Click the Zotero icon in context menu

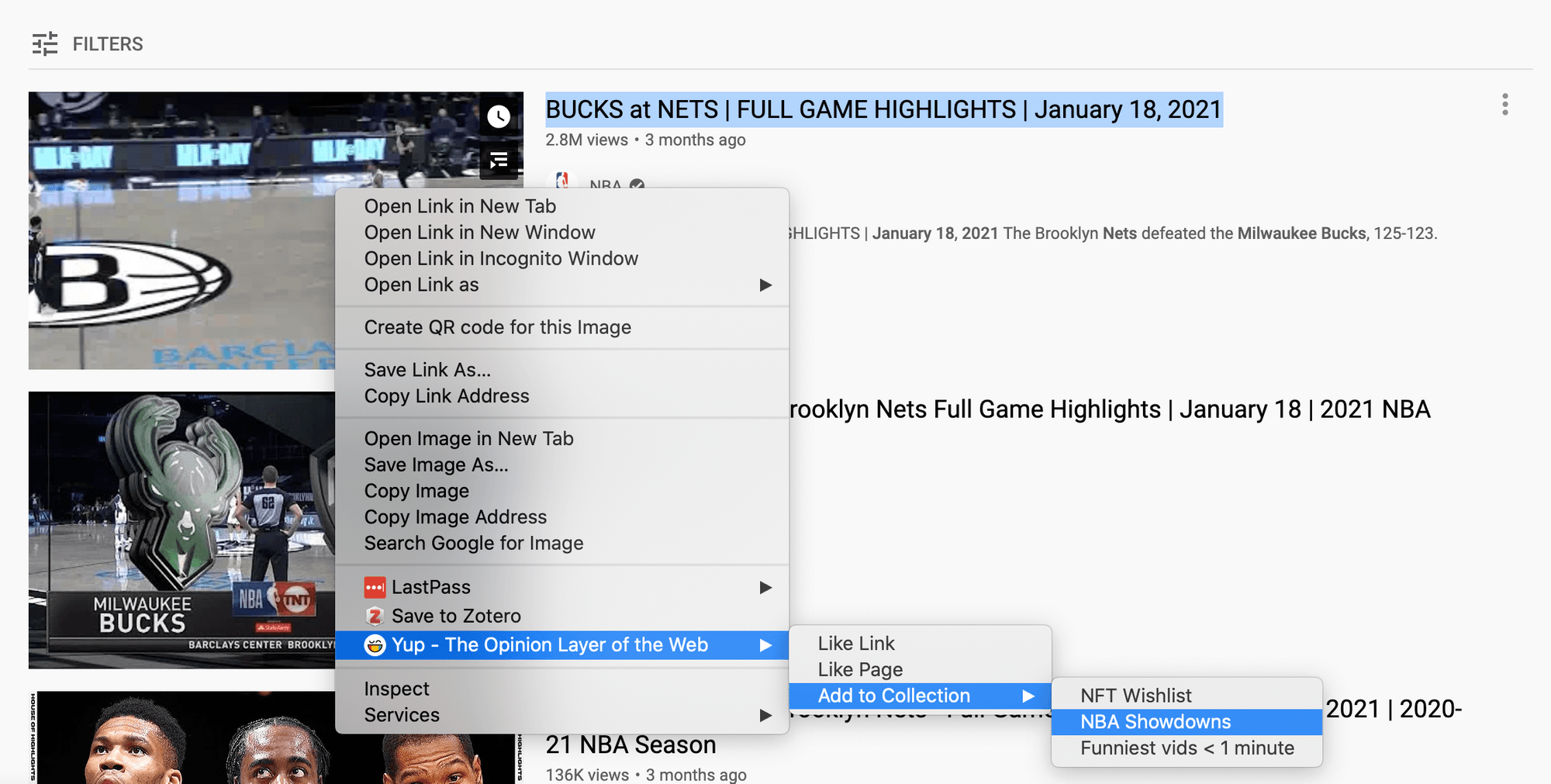pyautogui.click(x=375, y=616)
